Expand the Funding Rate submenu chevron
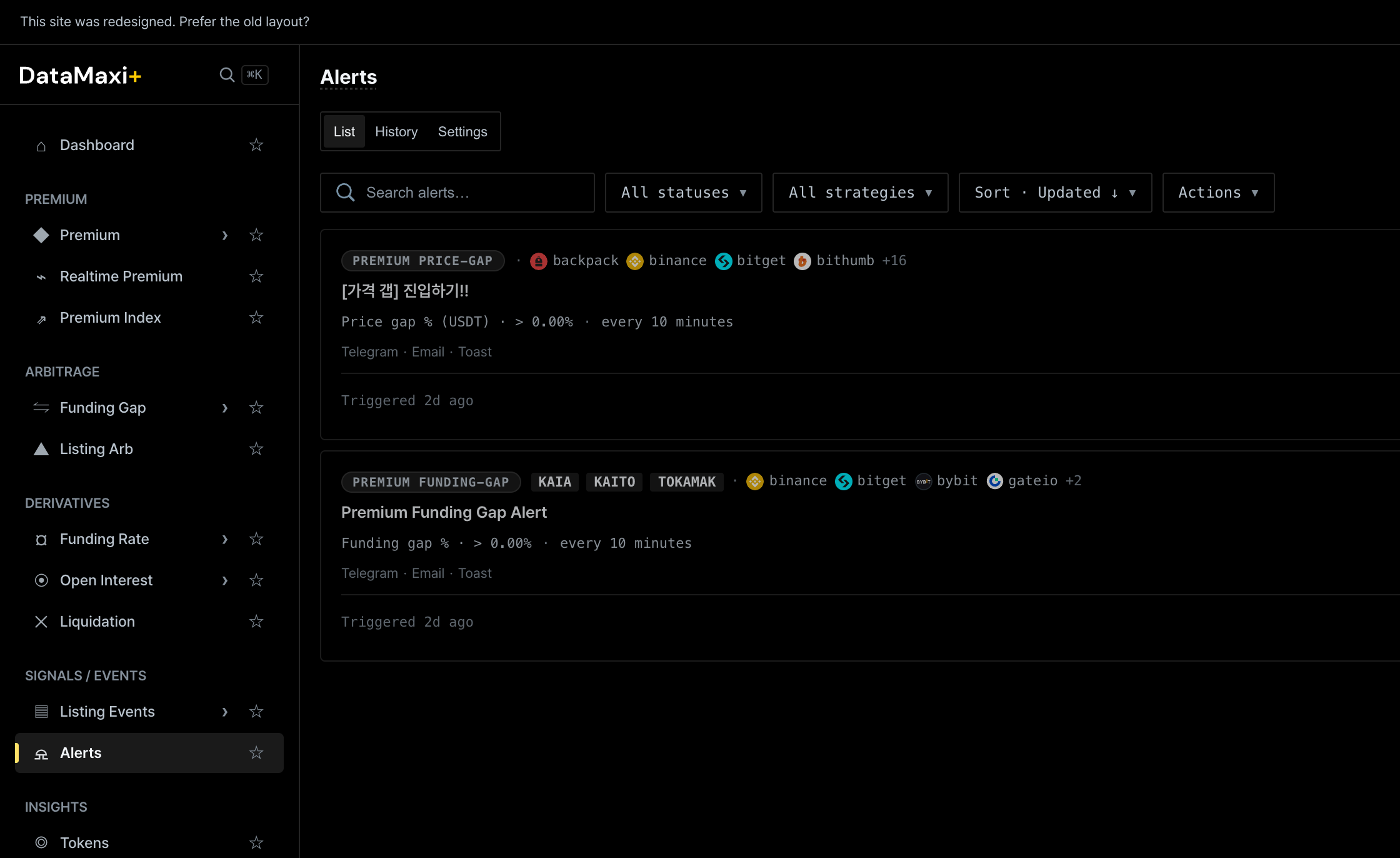The height and width of the screenshot is (858, 1400). 225,539
